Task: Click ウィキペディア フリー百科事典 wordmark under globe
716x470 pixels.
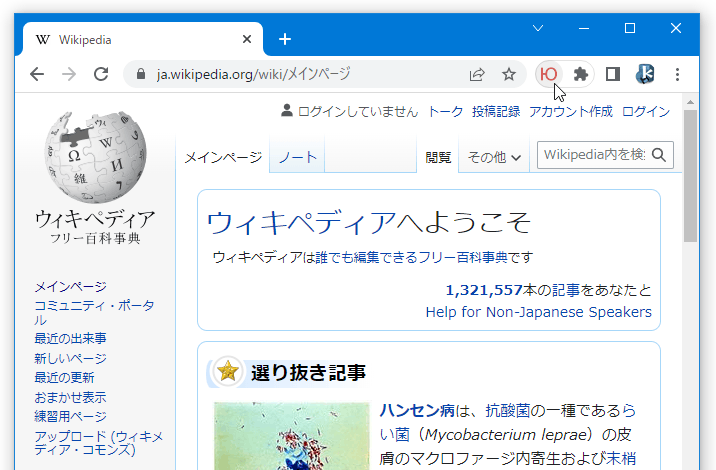Action: click(x=95, y=227)
